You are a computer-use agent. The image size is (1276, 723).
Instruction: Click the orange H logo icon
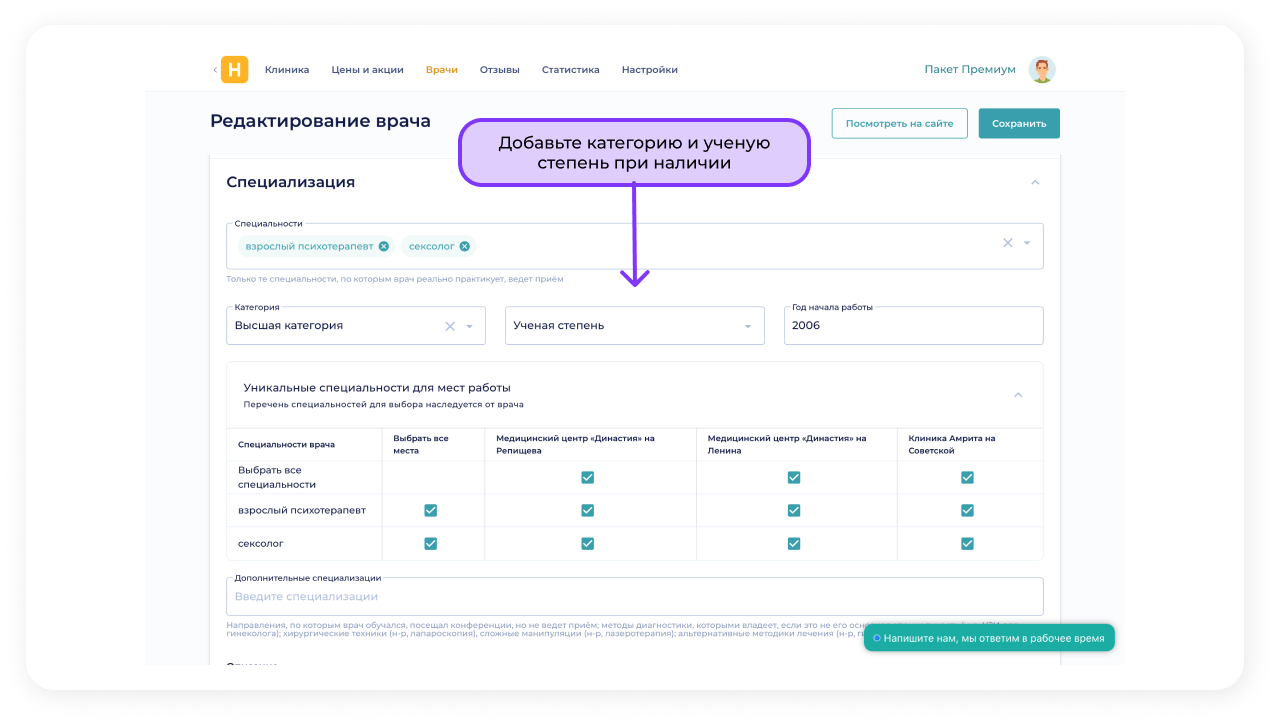(234, 69)
